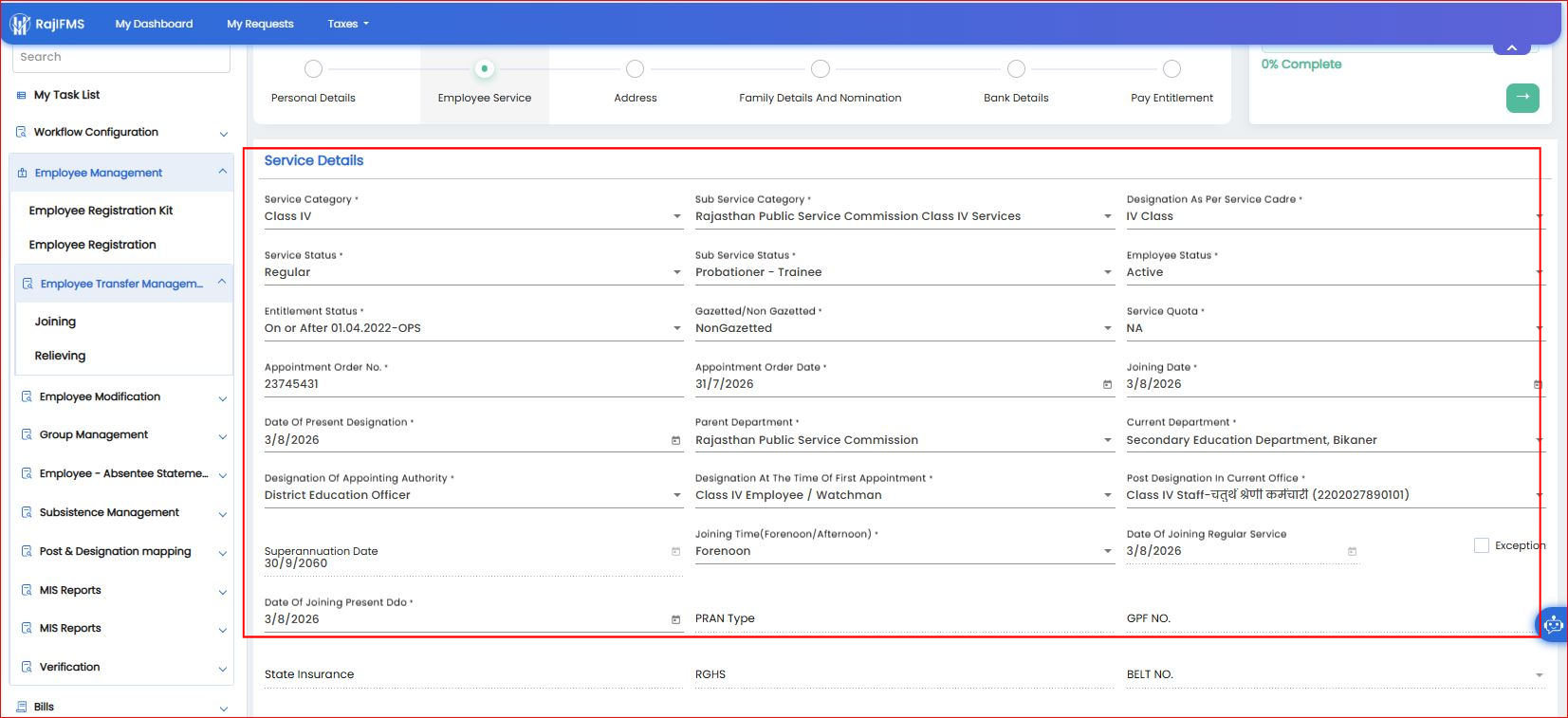1568x718 pixels.
Task: Switch to the Employee Service step tab
Action: coord(485,83)
